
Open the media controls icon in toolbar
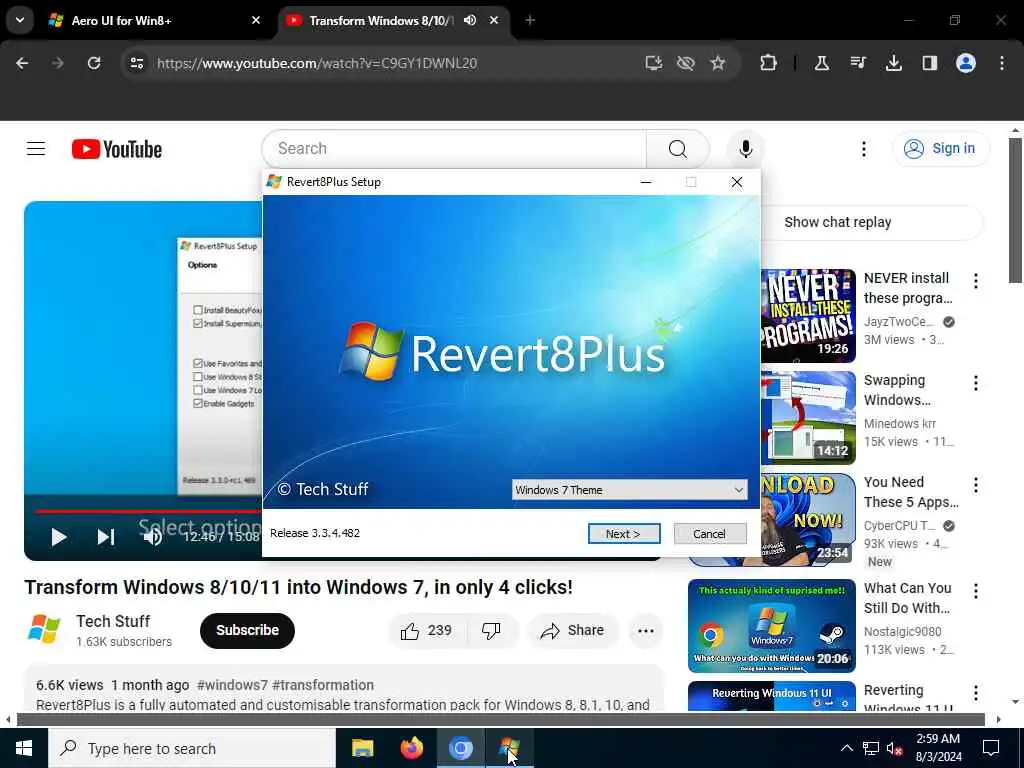point(857,63)
